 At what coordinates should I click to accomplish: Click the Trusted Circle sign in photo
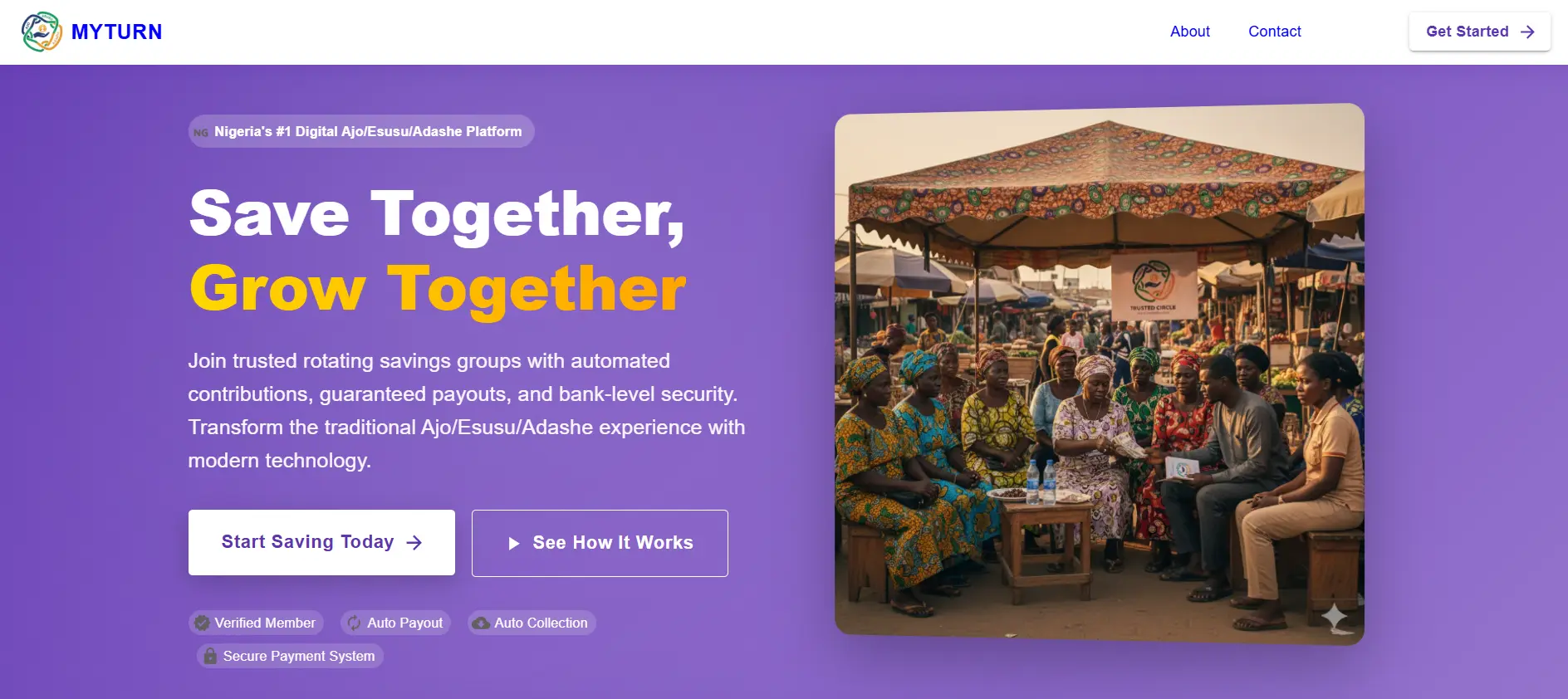coord(1154,286)
